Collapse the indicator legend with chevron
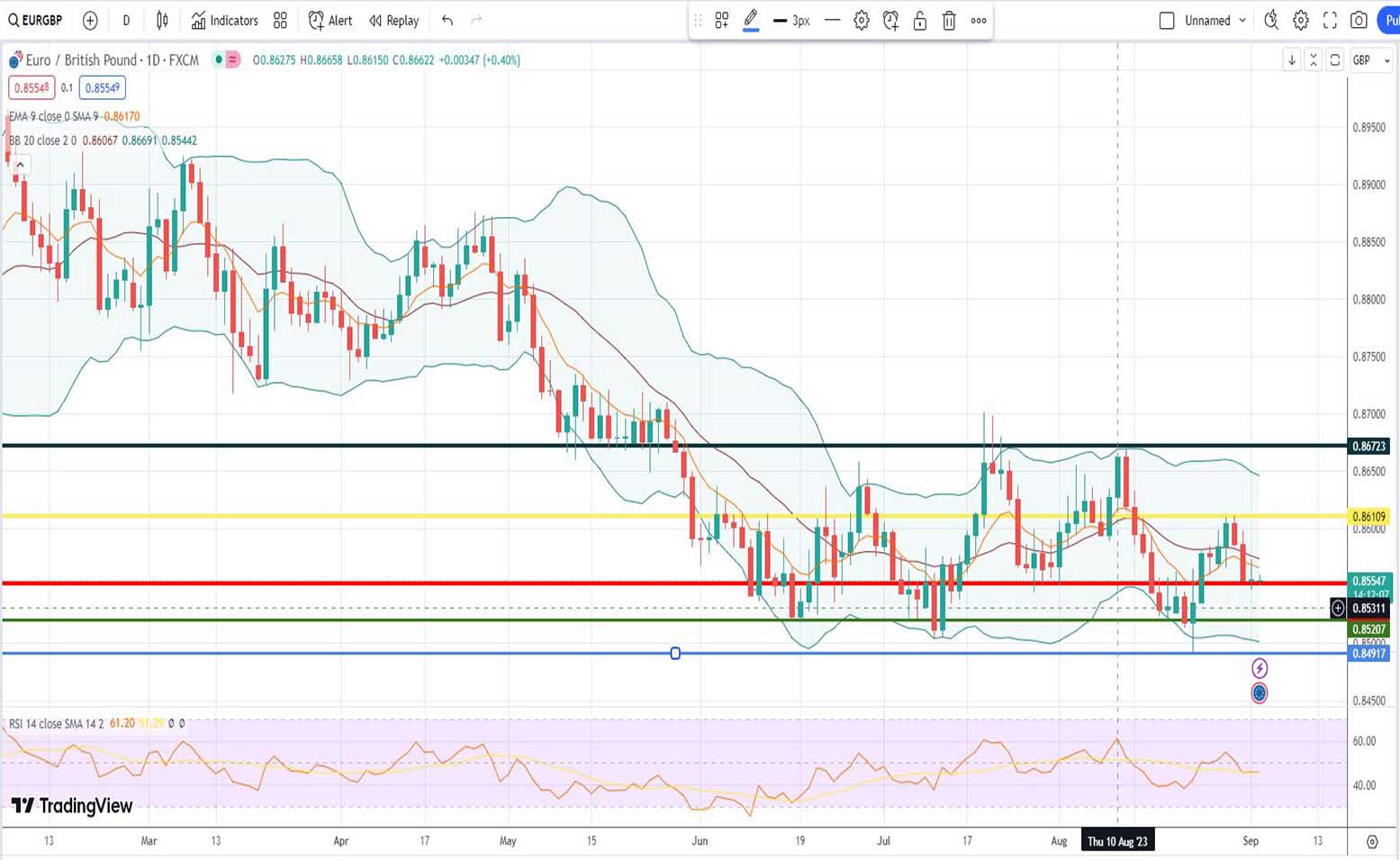The image size is (1400, 860). pyautogui.click(x=20, y=165)
